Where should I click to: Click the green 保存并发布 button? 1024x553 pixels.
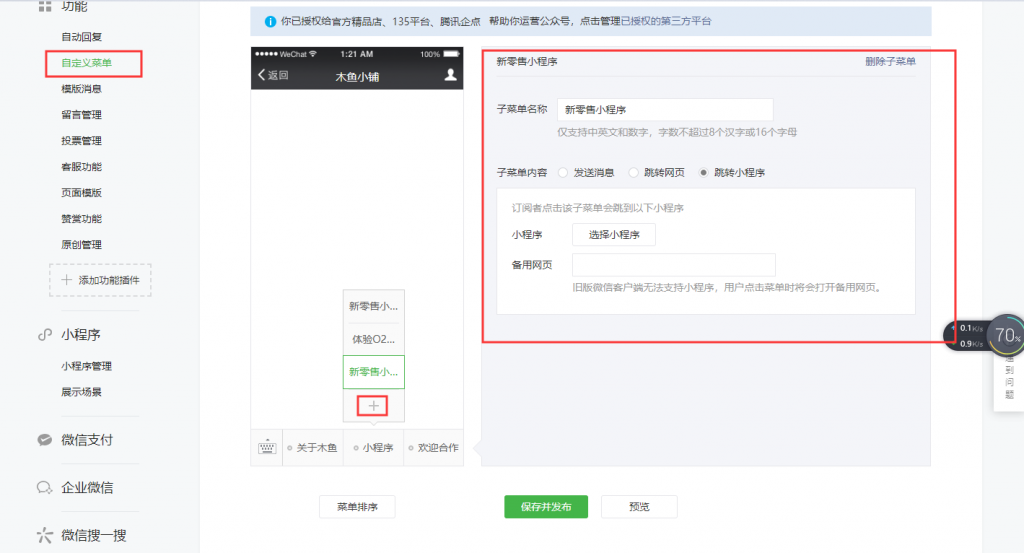click(545, 507)
